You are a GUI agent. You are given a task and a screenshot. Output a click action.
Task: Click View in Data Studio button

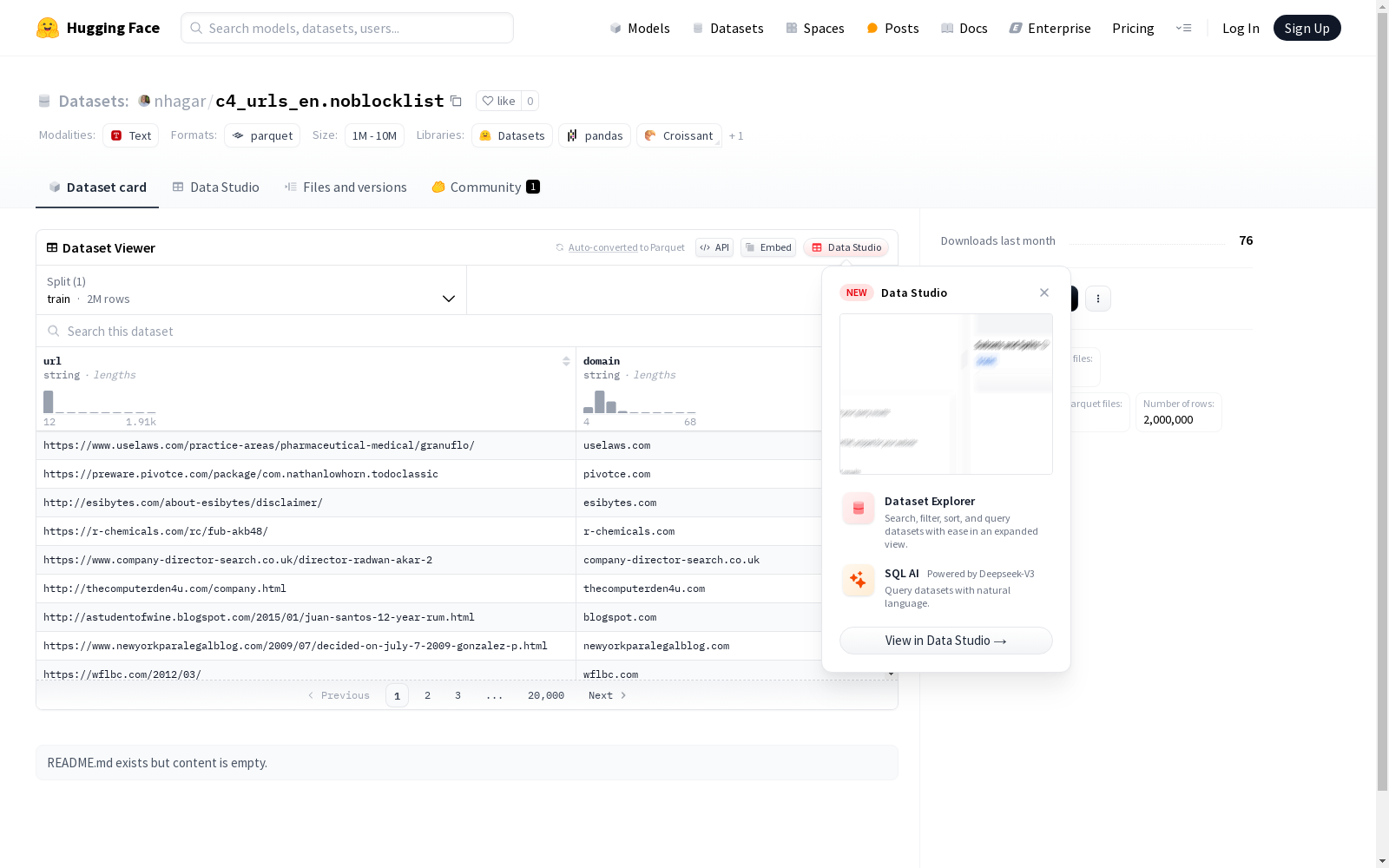click(x=946, y=641)
